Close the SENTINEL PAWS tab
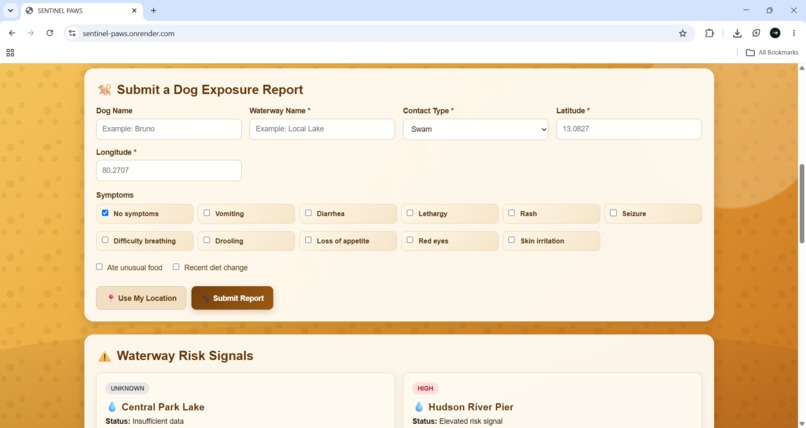The image size is (806, 428). [134, 10]
